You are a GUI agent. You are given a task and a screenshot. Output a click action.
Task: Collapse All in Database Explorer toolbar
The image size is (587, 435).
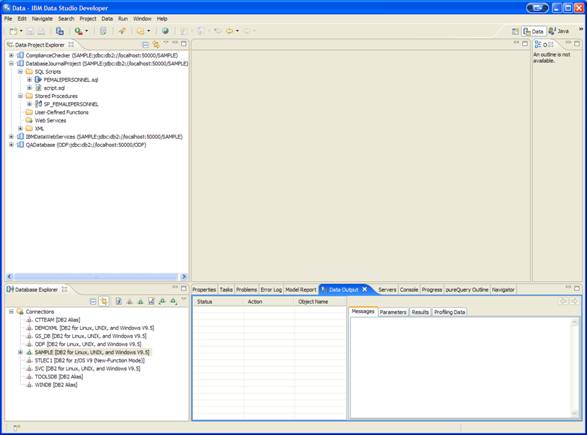[93, 301]
